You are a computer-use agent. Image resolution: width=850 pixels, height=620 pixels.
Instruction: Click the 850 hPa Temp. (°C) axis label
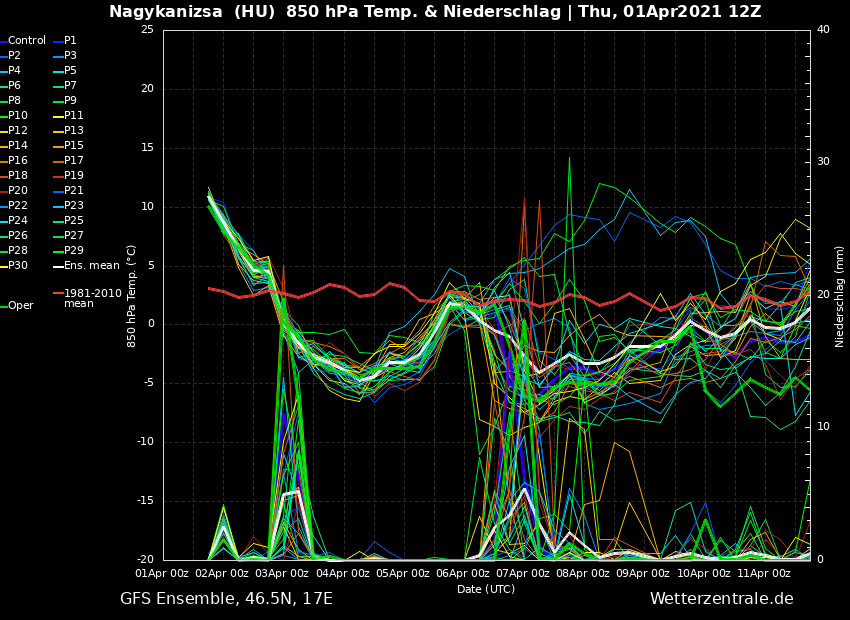pos(132,296)
